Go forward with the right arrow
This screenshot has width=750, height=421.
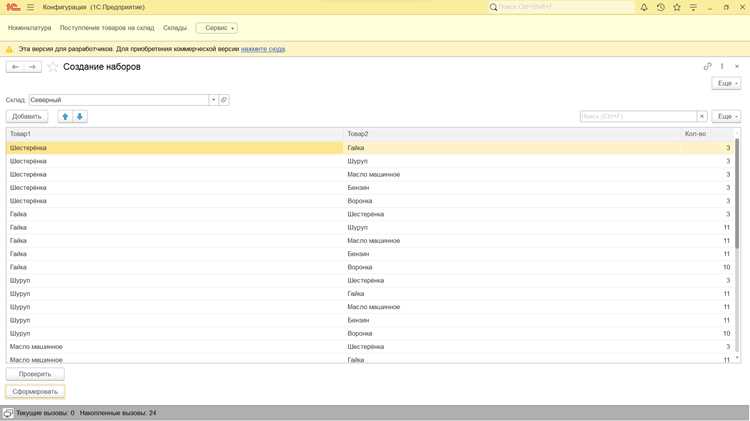point(33,67)
